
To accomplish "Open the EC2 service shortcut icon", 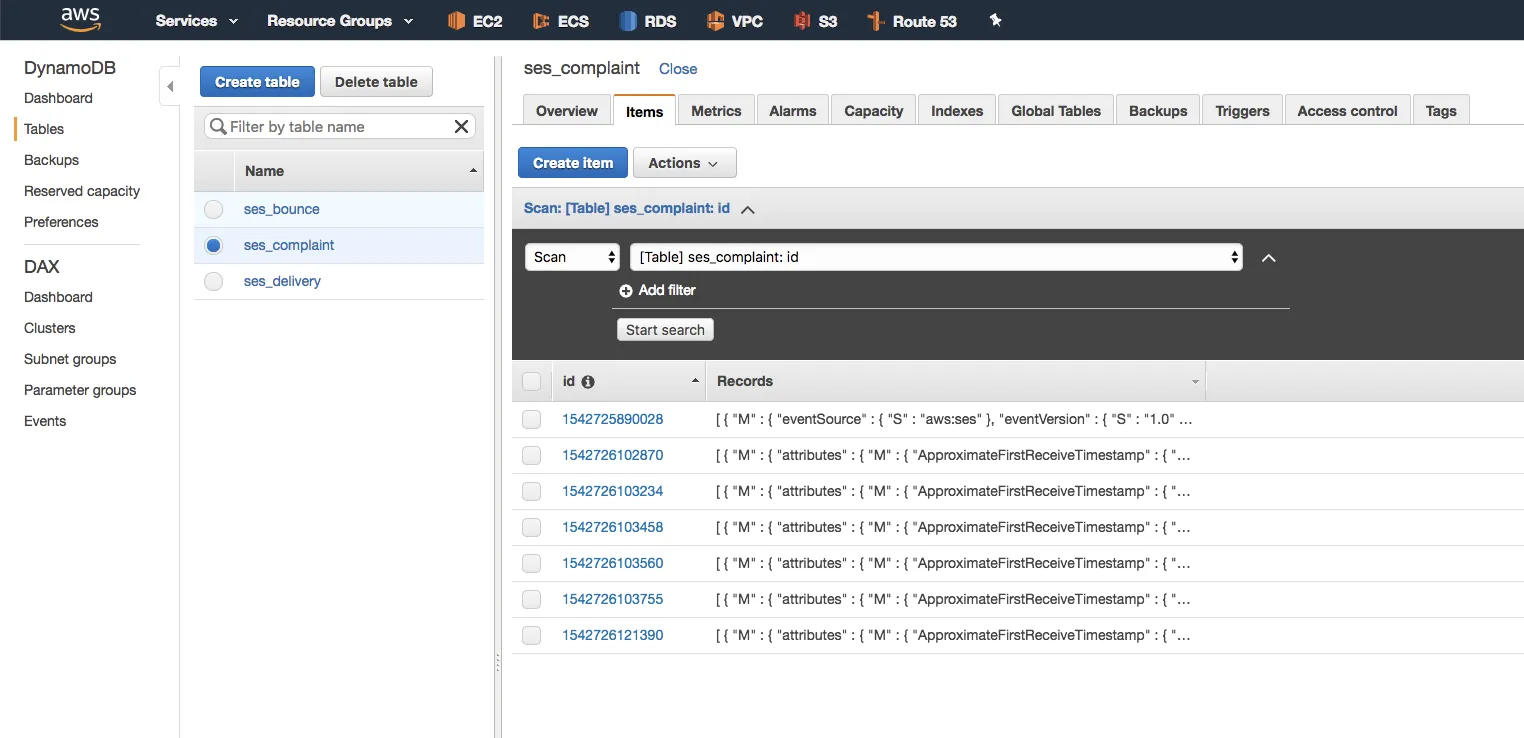I will tap(457, 21).
